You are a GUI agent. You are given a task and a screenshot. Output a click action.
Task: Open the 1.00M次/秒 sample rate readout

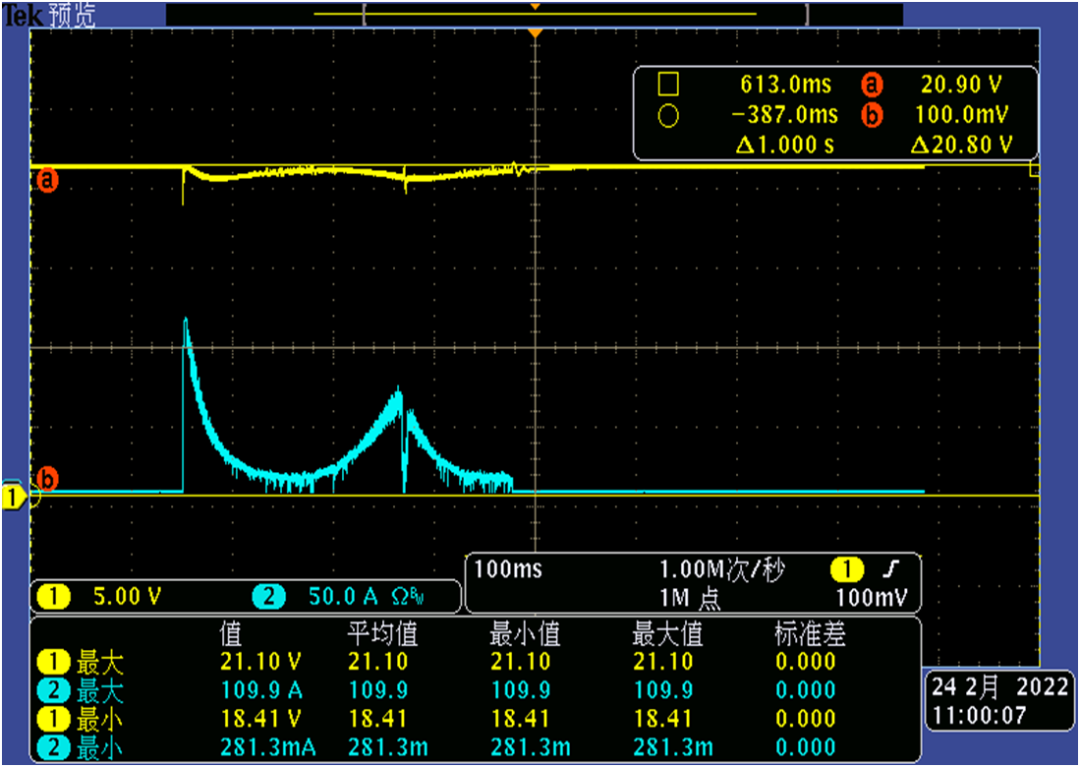[722, 570]
